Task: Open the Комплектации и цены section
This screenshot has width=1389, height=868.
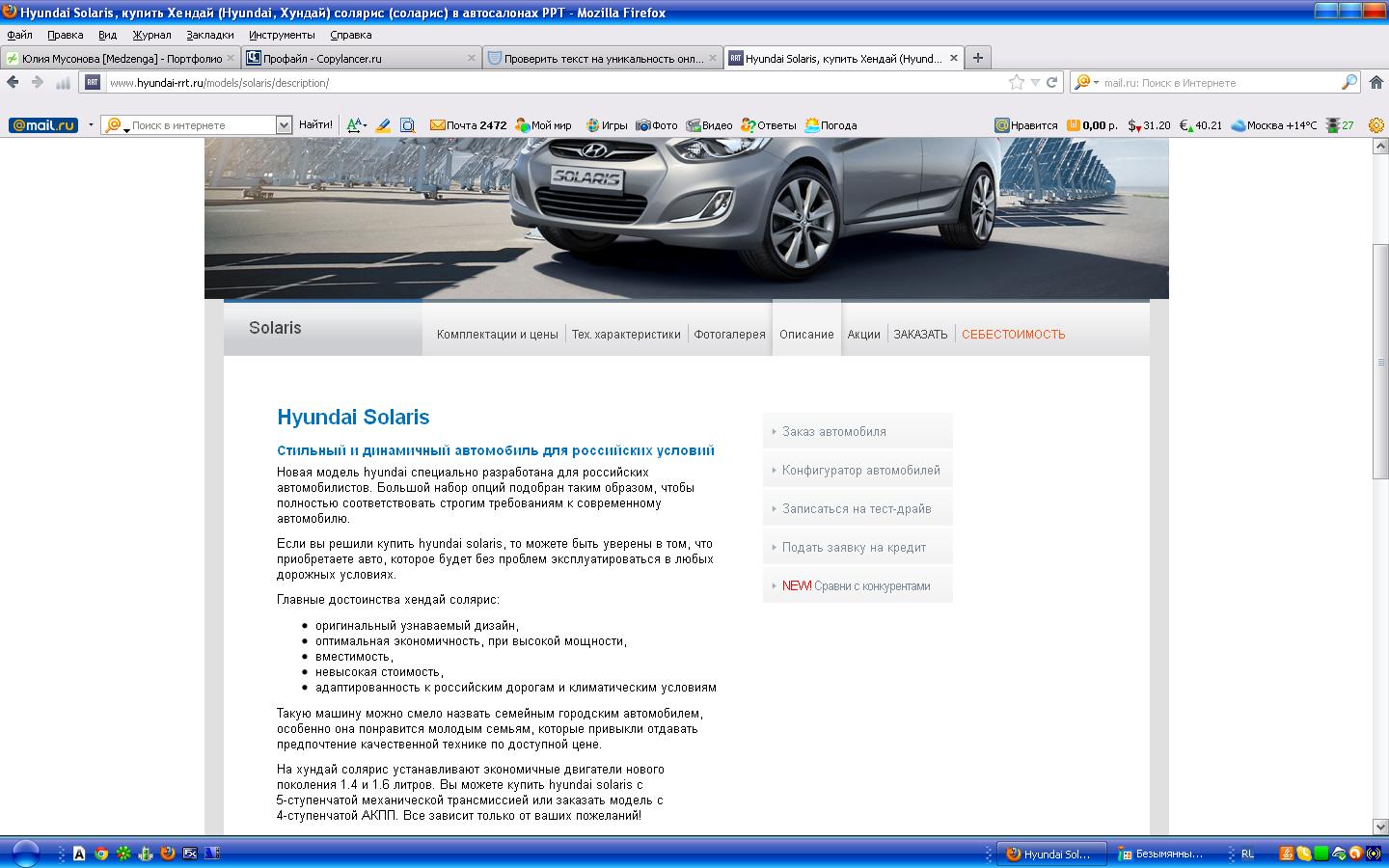Action: click(x=498, y=335)
